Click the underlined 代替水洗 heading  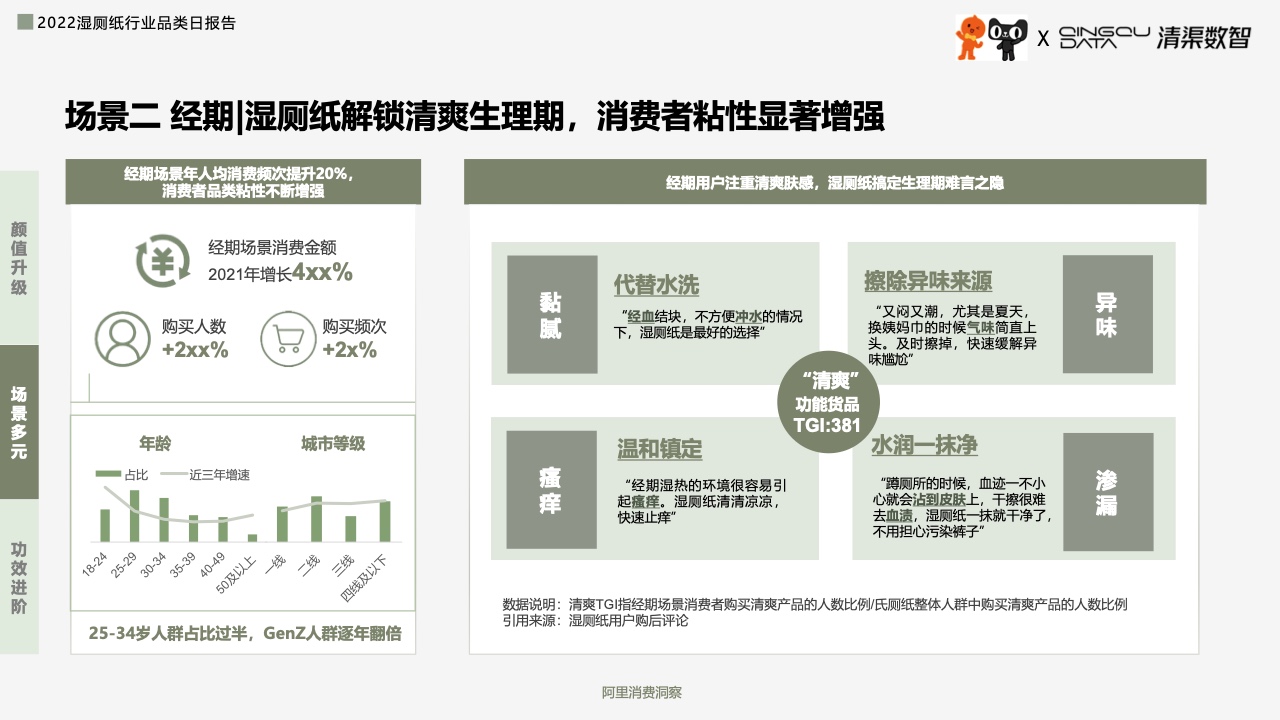tap(656, 285)
